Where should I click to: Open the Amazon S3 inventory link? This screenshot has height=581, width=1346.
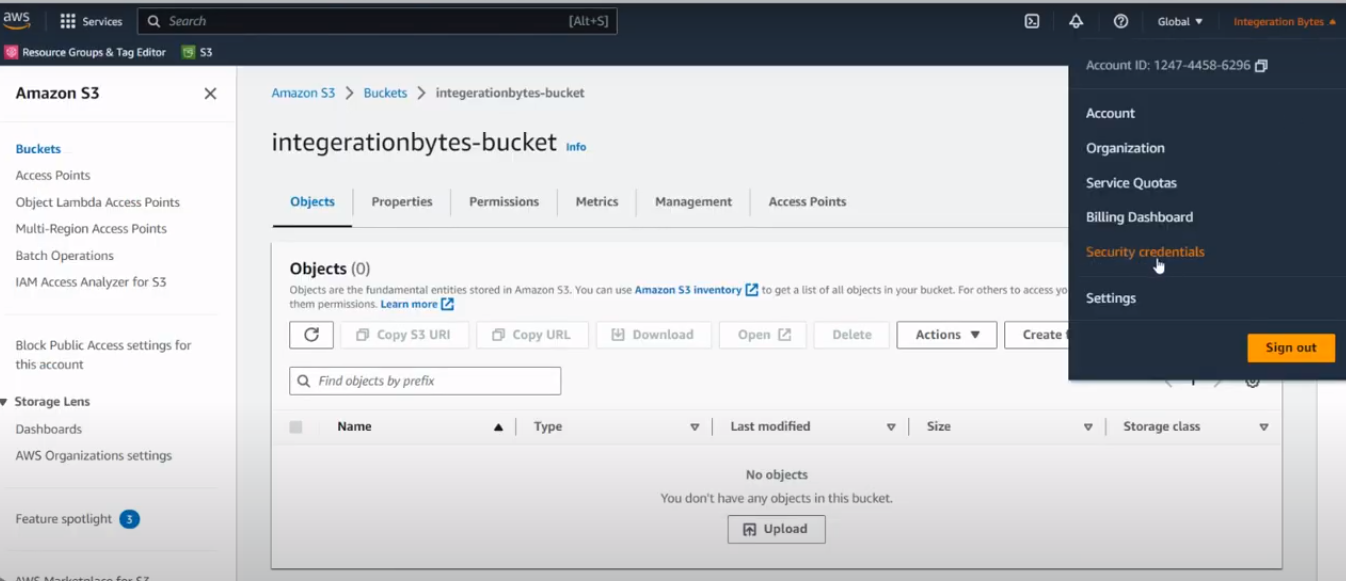pos(688,290)
